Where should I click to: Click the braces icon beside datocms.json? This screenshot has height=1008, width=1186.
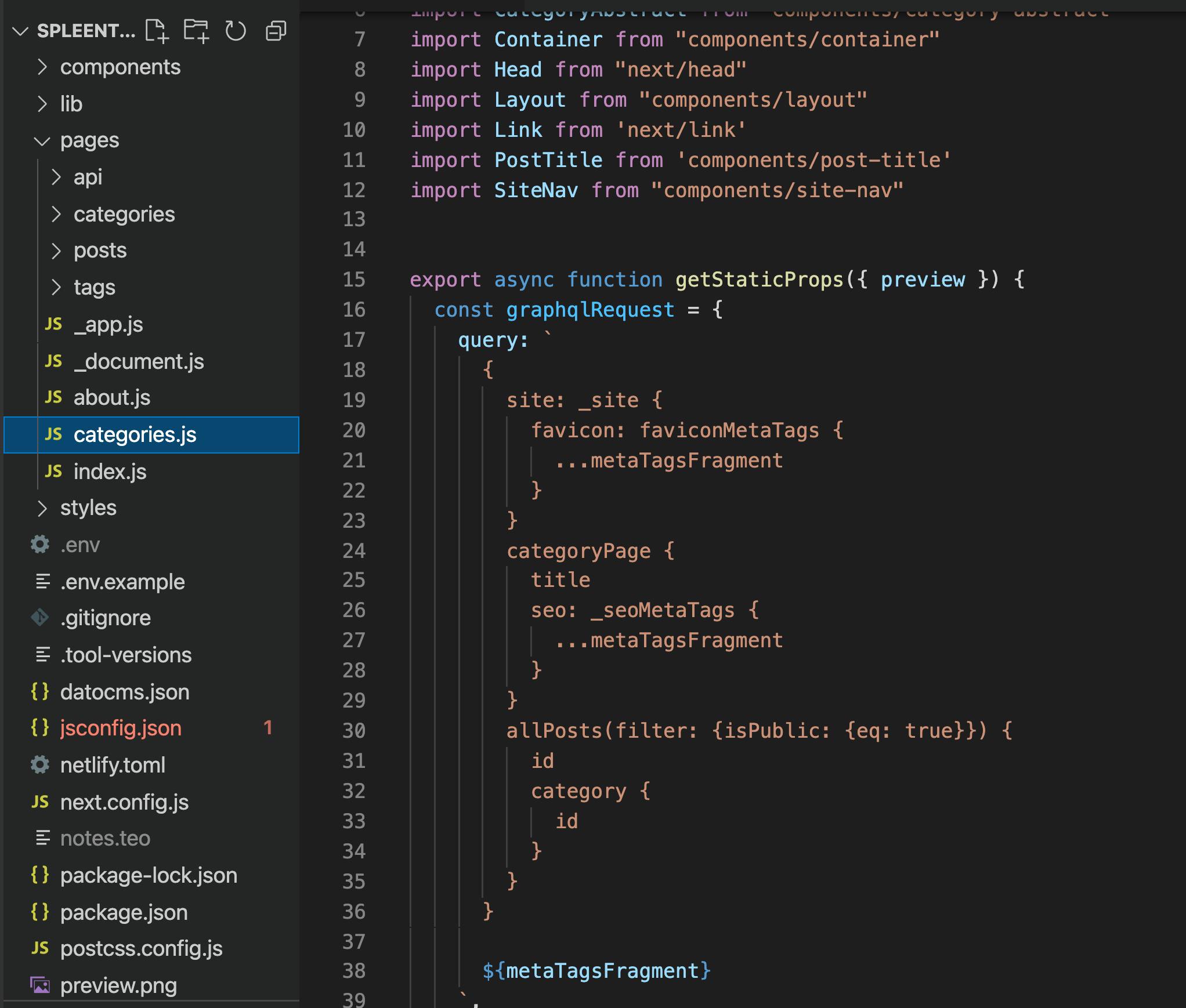[39, 691]
